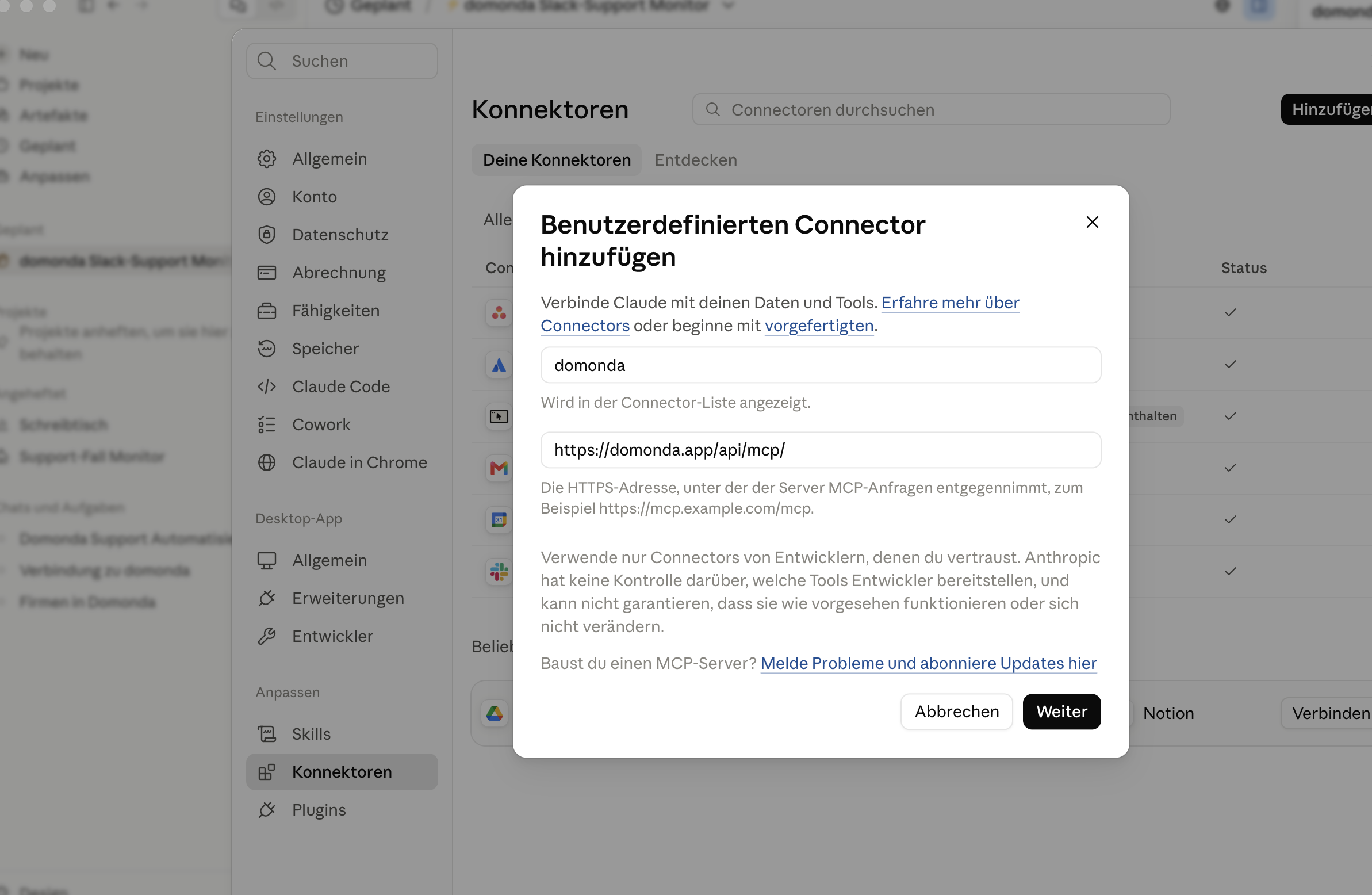
Task: Open Fähigkeiten via the toolbox icon
Action: 266,311
